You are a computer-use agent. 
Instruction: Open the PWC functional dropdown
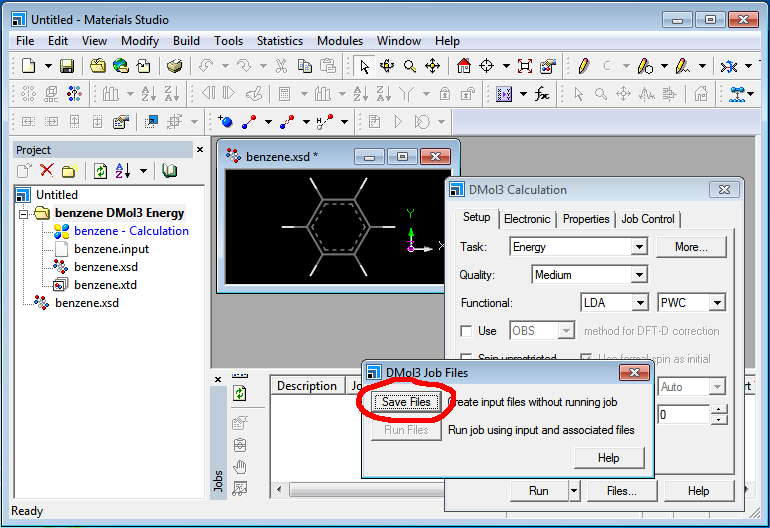[x=717, y=303]
